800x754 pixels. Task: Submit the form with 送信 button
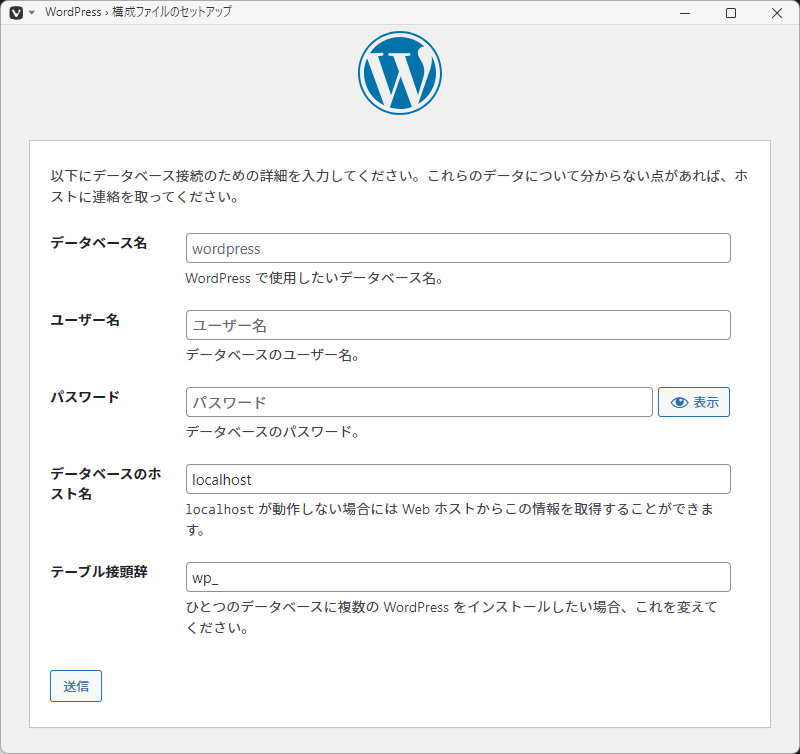point(76,686)
